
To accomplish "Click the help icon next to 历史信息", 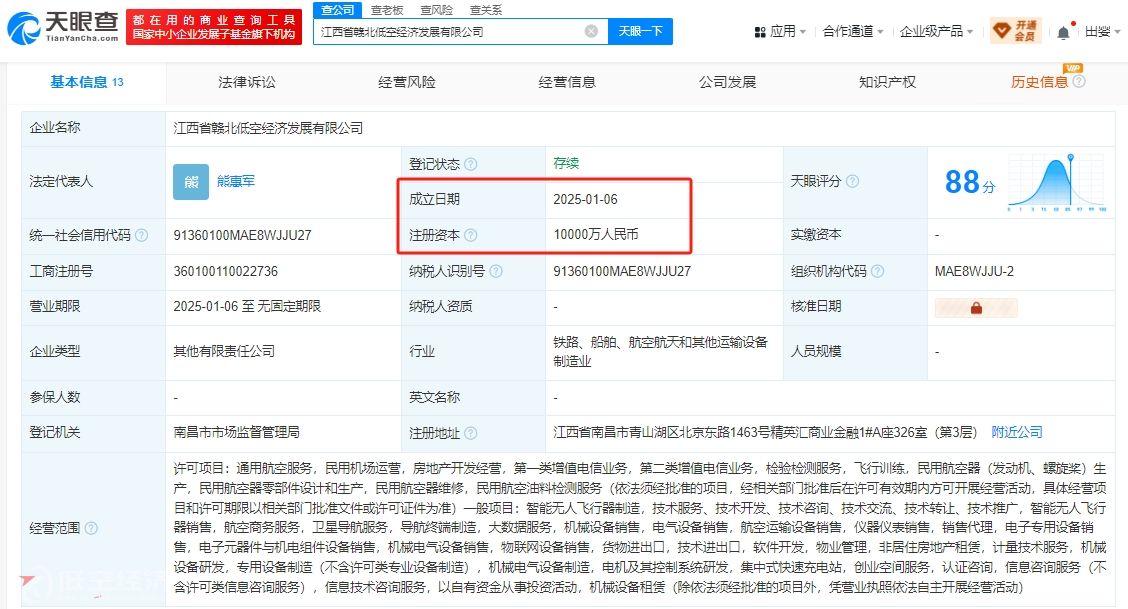I will point(1079,82).
